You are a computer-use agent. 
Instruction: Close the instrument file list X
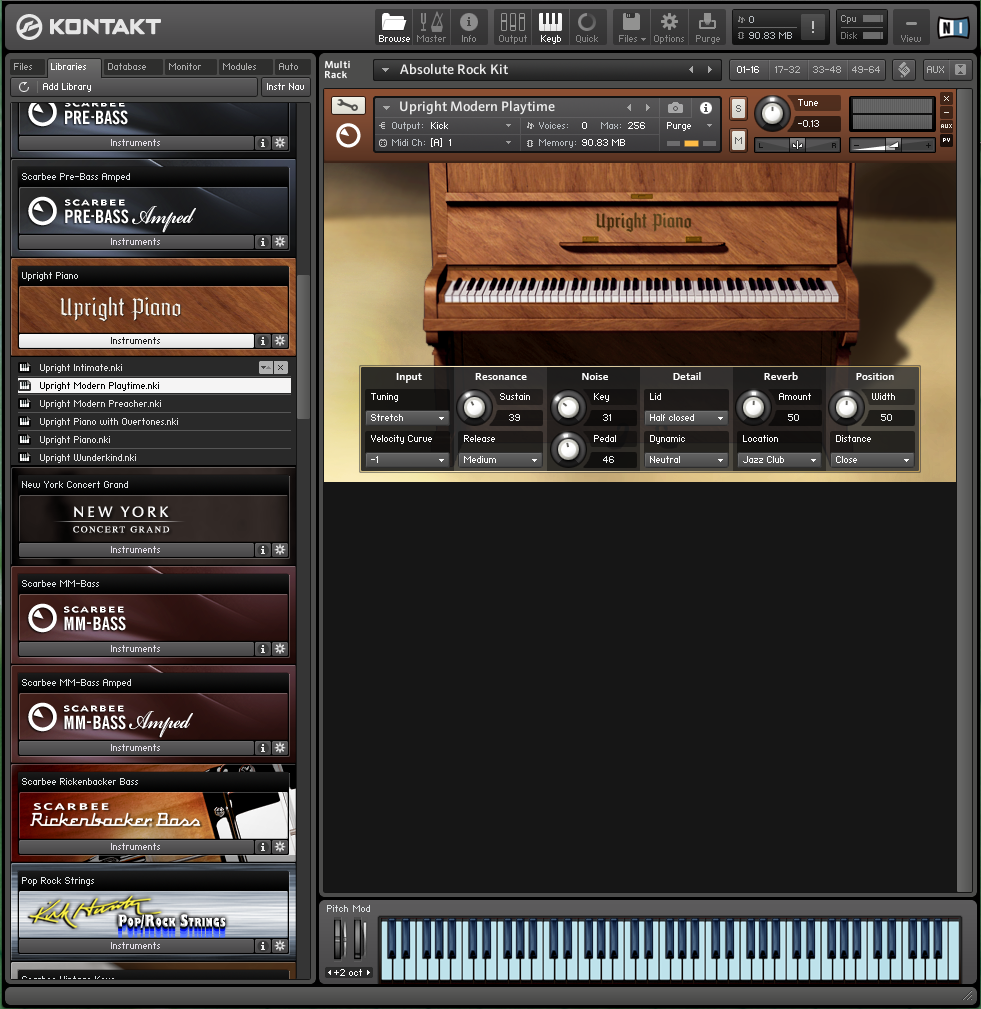(x=281, y=367)
